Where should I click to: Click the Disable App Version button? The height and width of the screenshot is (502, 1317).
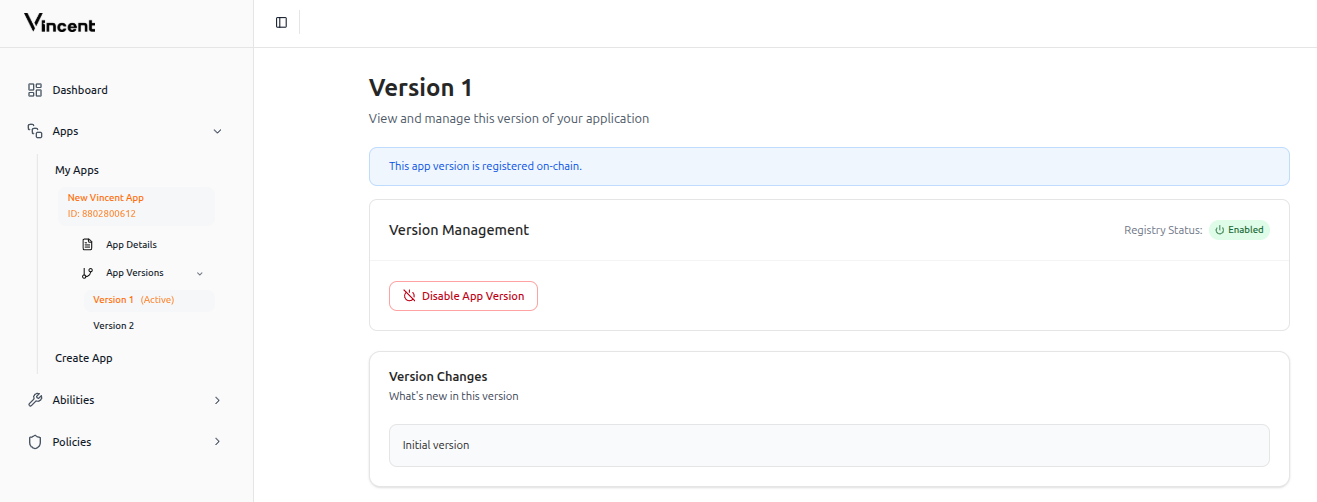tap(463, 296)
